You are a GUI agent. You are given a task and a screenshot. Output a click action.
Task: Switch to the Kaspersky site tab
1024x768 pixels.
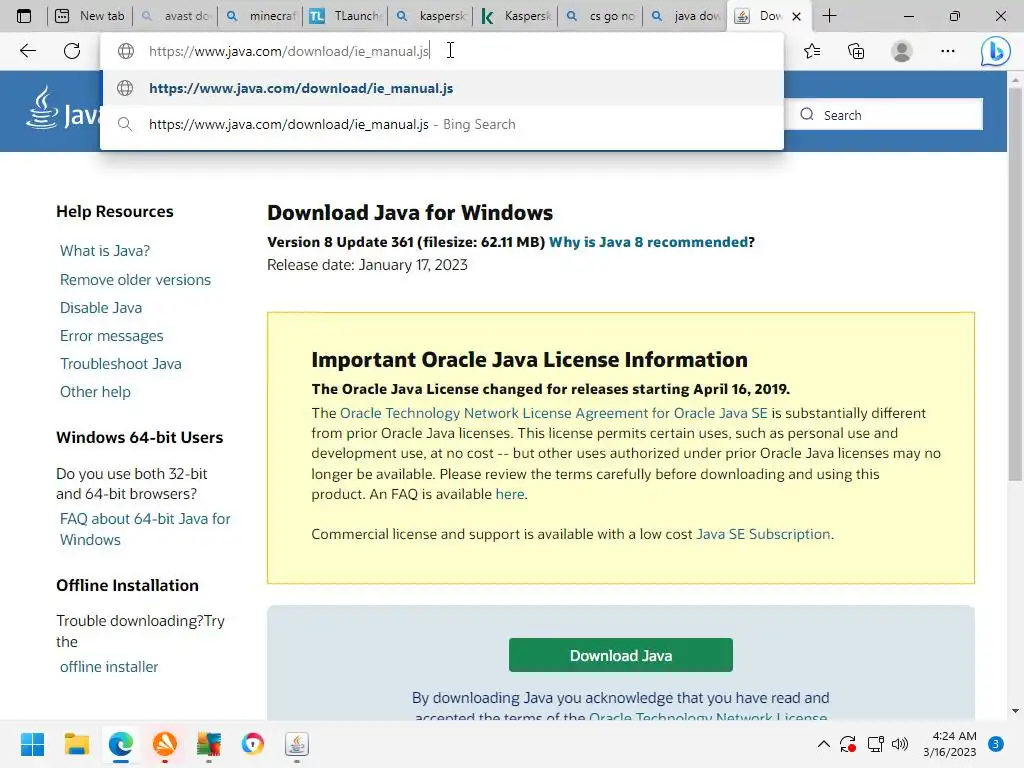tap(516, 16)
